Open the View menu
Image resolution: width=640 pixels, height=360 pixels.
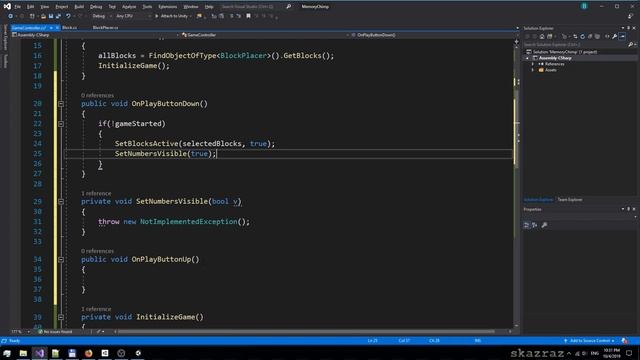tap(44, 7)
